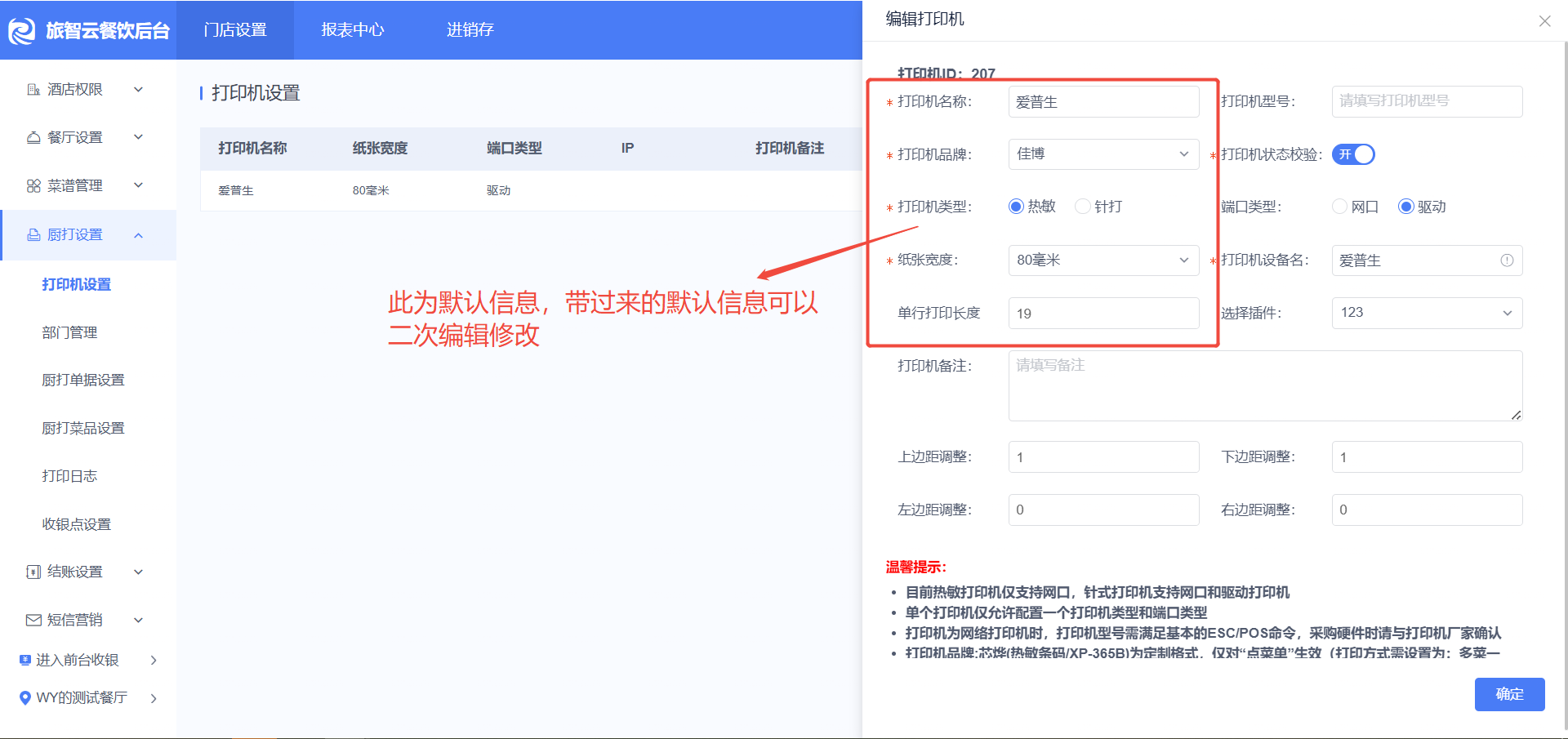
Task: Click the 打印机名称 column header
Action: 252,149
